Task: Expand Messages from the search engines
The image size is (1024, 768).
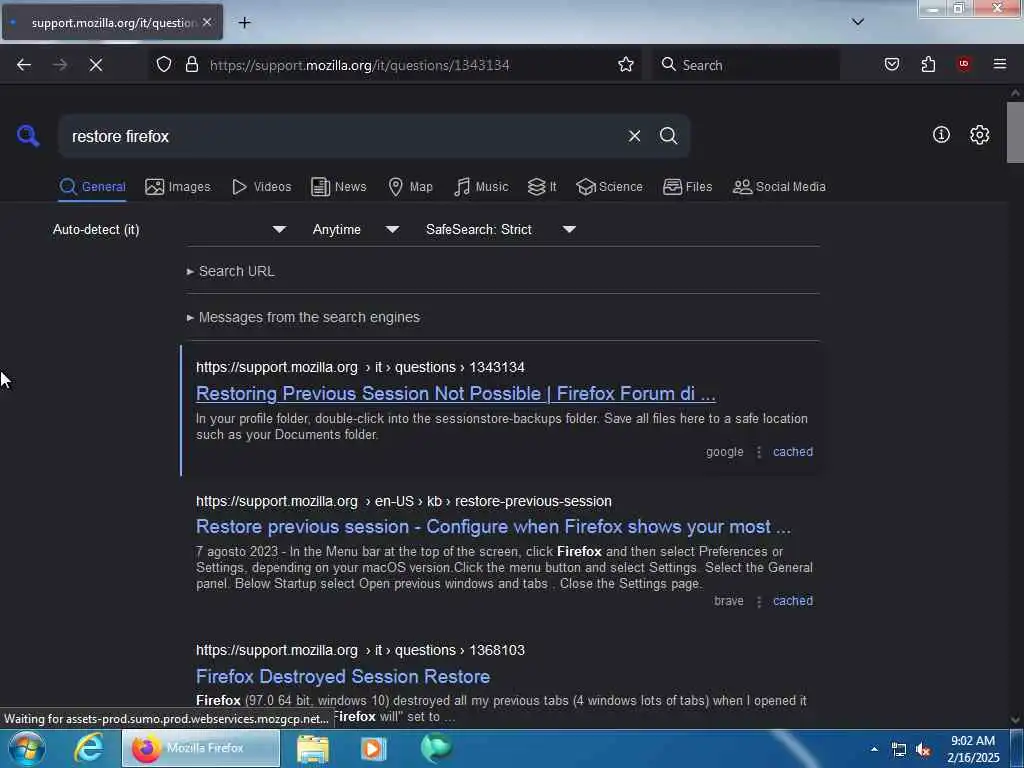Action: [304, 317]
